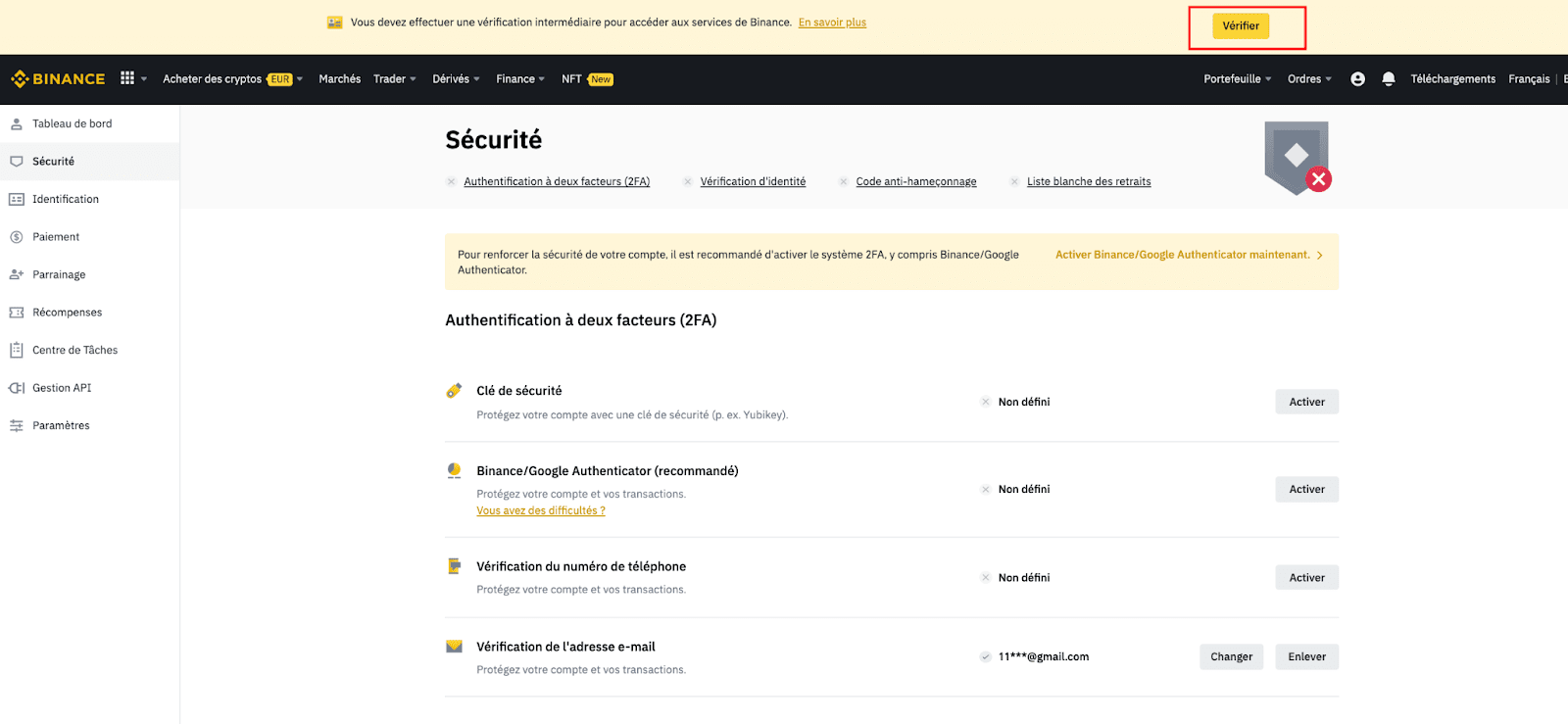Click the Identification card icon
This screenshot has width=1568, height=724.
pos(17,199)
